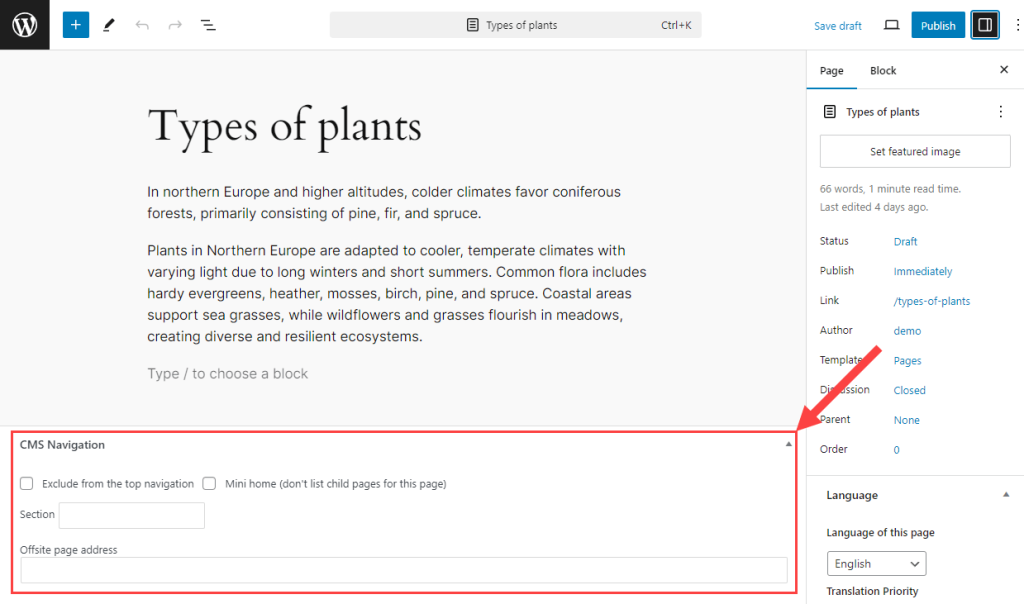Click the WordPress logo
The image size is (1024, 604).
[x=24, y=24]
